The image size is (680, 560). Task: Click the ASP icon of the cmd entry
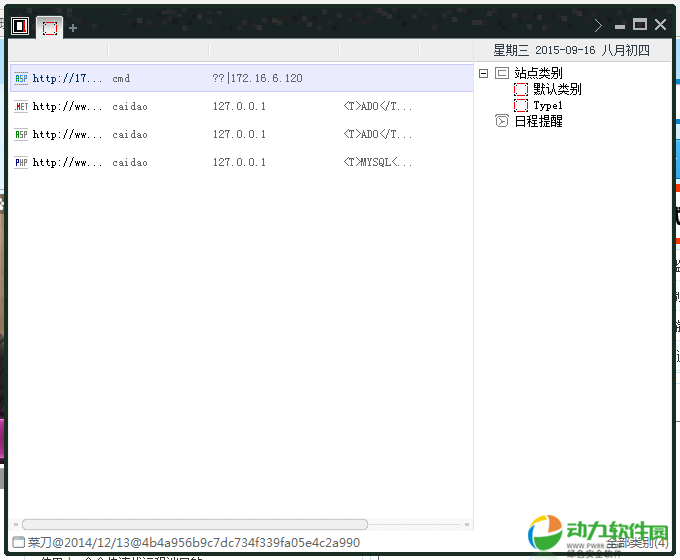point(21,78)
